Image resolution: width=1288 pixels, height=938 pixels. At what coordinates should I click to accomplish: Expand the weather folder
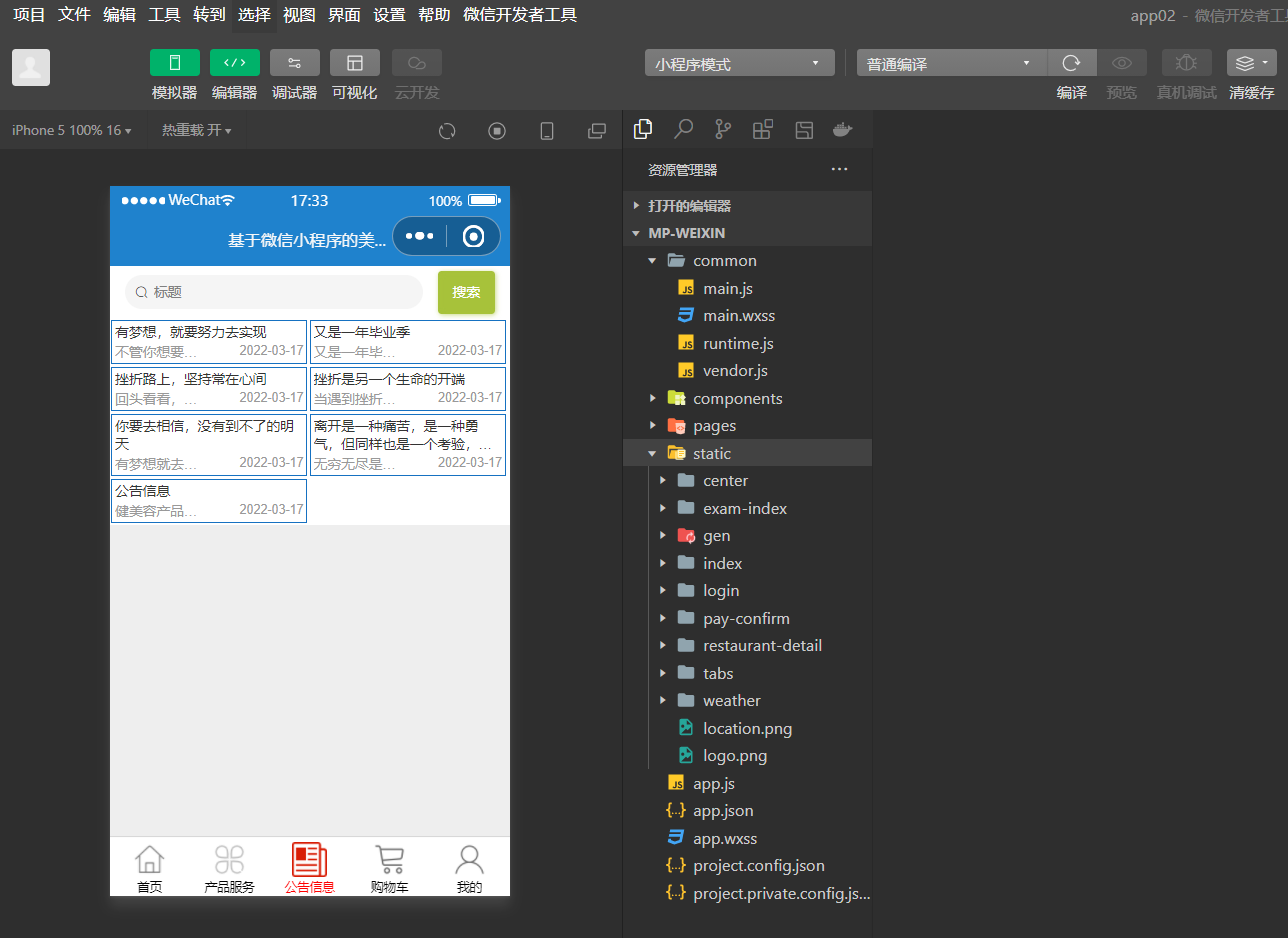pos(747,701)
